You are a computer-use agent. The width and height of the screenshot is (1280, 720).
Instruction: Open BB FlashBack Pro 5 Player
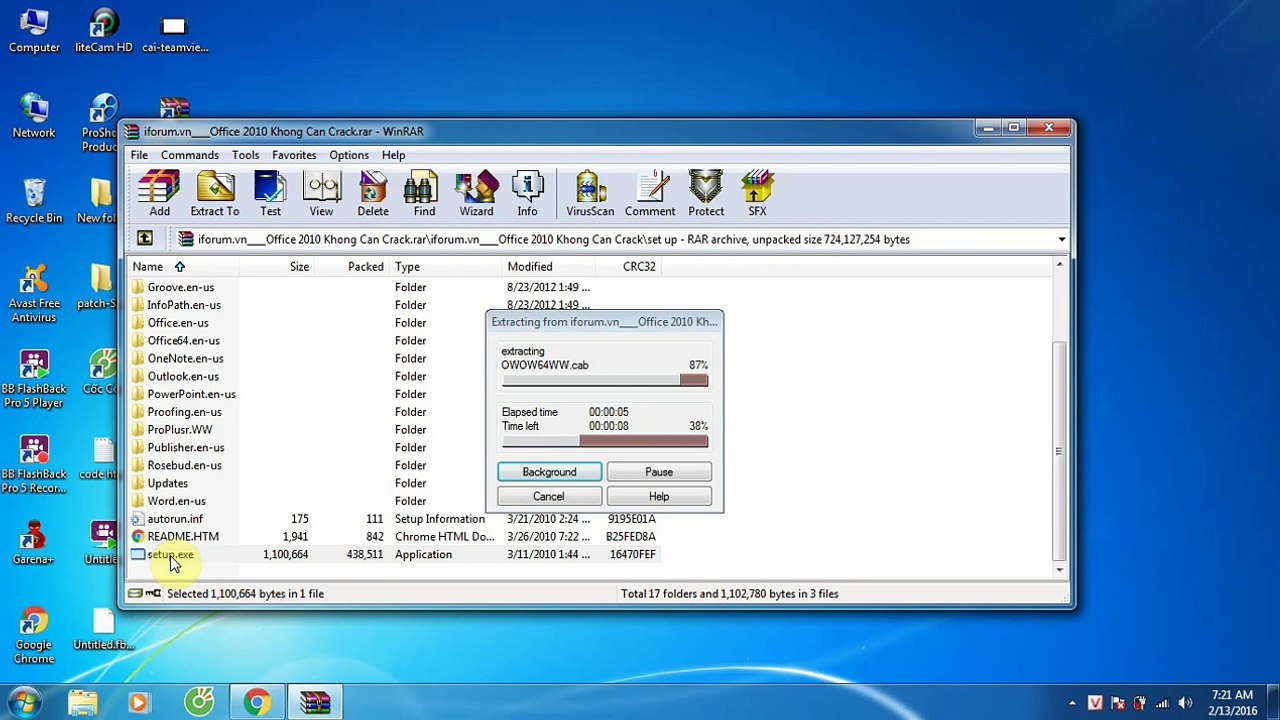coord(34,380)
